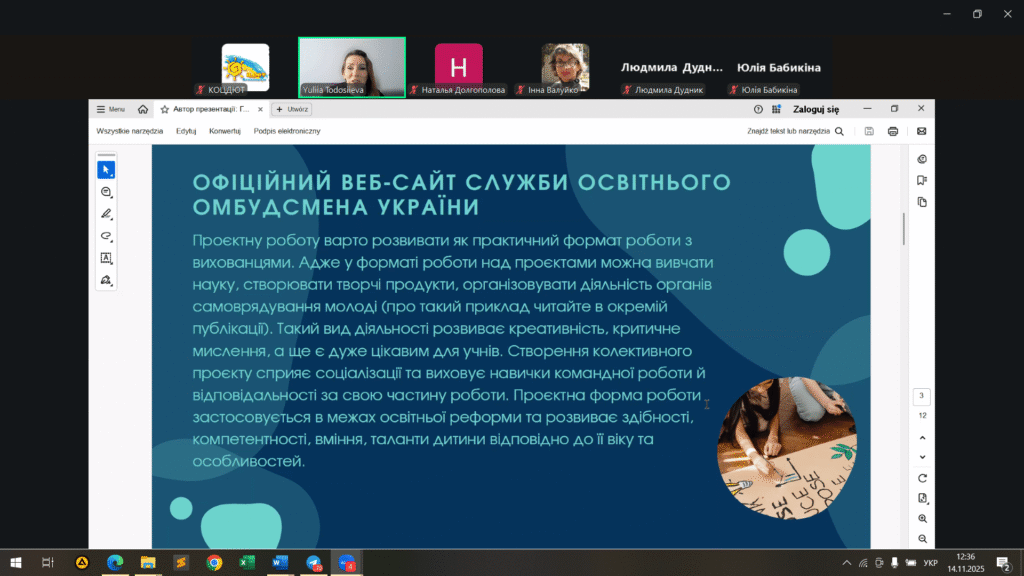Image resolution: width=1024 pixels, height=576 pixels.
Task: Open the Acrobat Menu hamburger
Action: tap(110, 109)
